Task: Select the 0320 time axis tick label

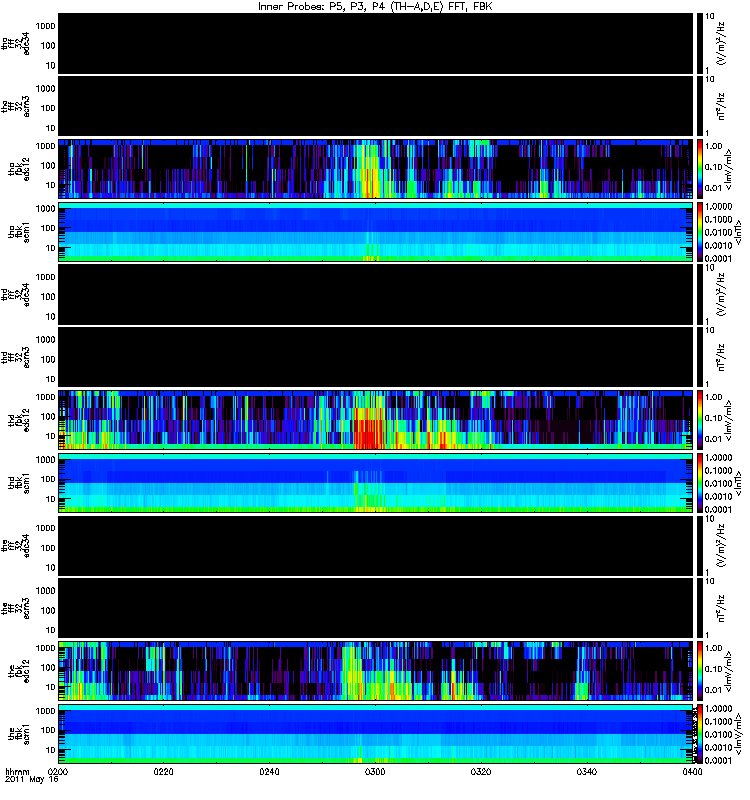Action: coord(481,771)
